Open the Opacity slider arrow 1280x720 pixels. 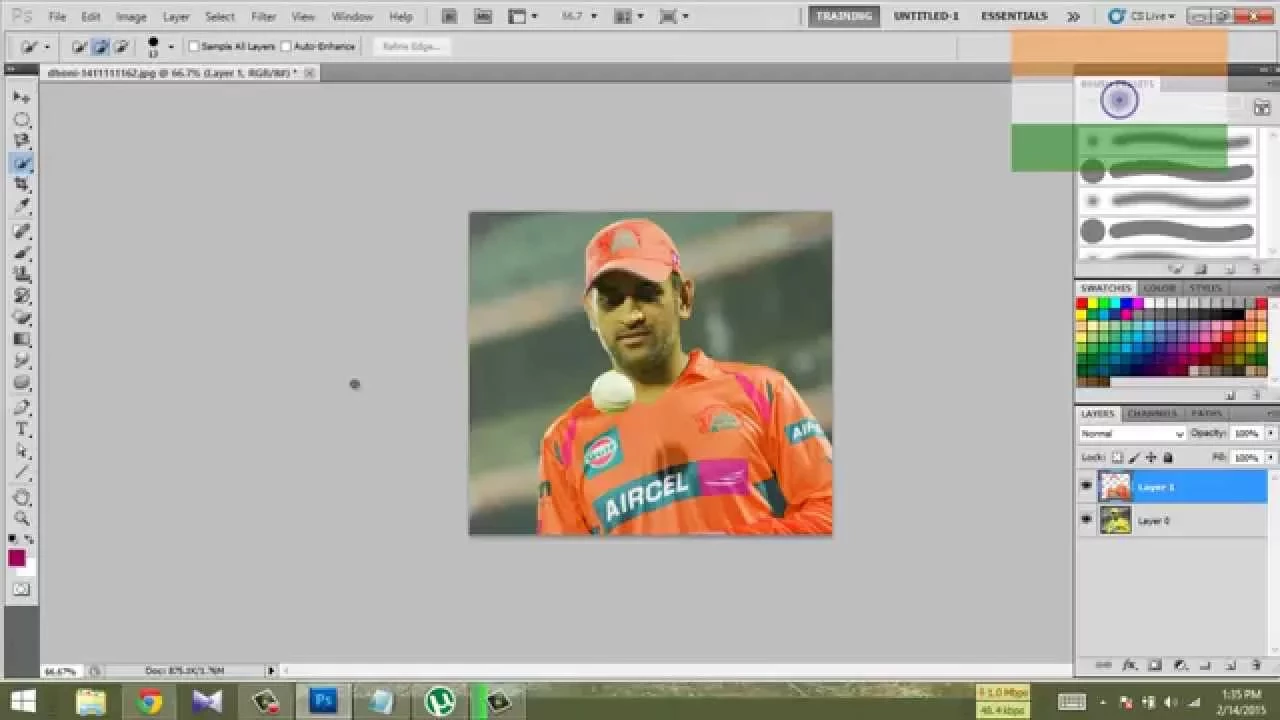pos(1271,433)
